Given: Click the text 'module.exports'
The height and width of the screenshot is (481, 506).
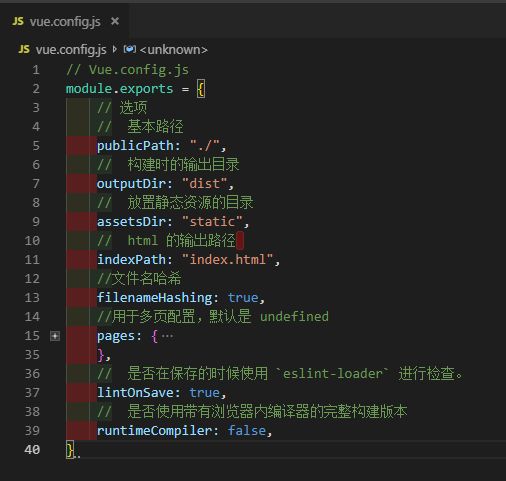Looking at the screenshot, I should click(120, 89).
